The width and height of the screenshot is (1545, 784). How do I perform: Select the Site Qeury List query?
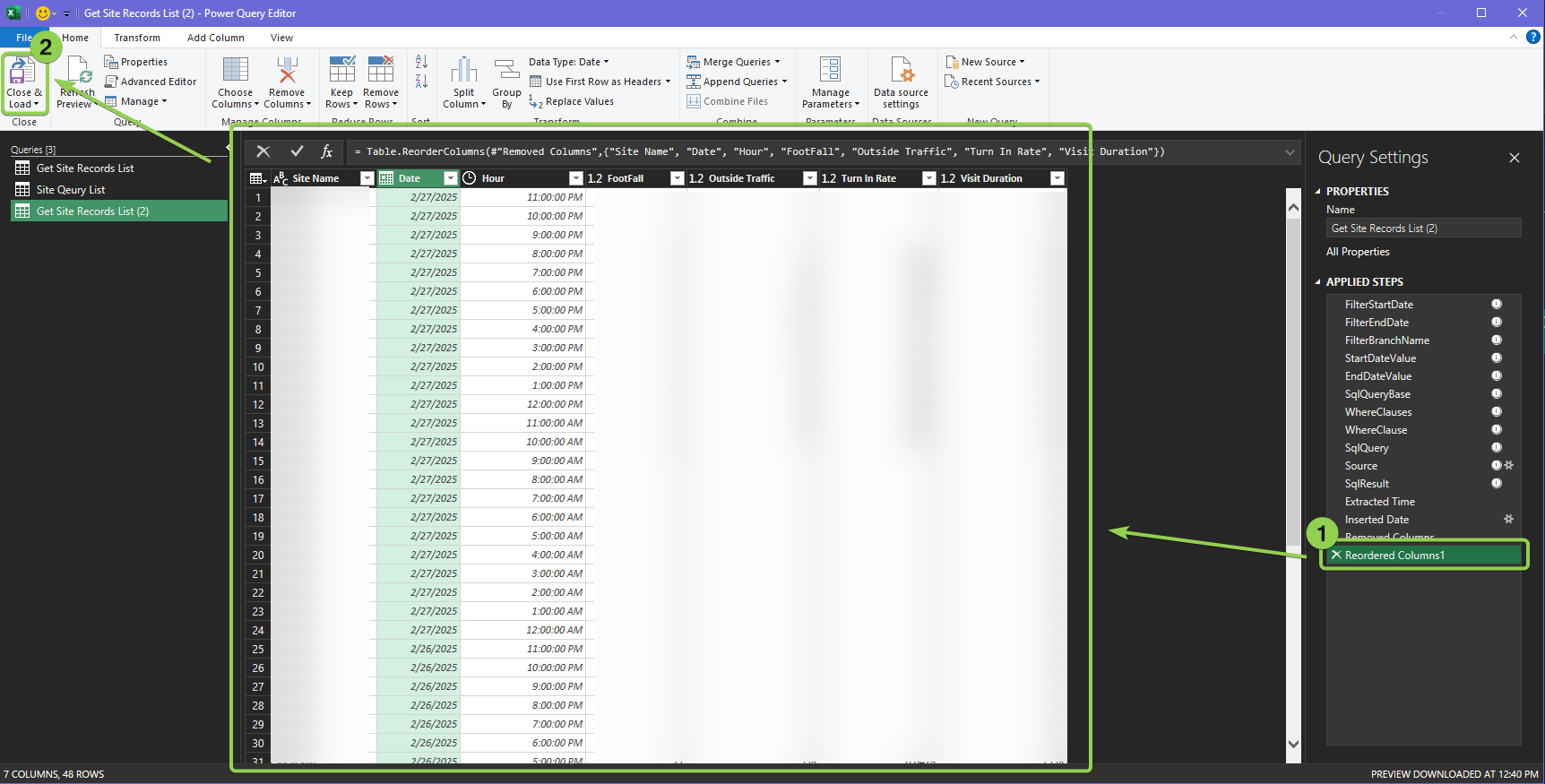coord(118,189)
